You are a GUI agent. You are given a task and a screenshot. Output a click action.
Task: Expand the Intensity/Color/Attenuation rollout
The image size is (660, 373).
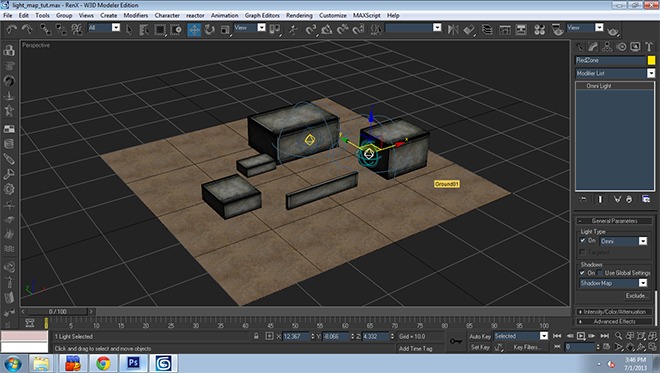pyautogui.click(x=615, y=312)
